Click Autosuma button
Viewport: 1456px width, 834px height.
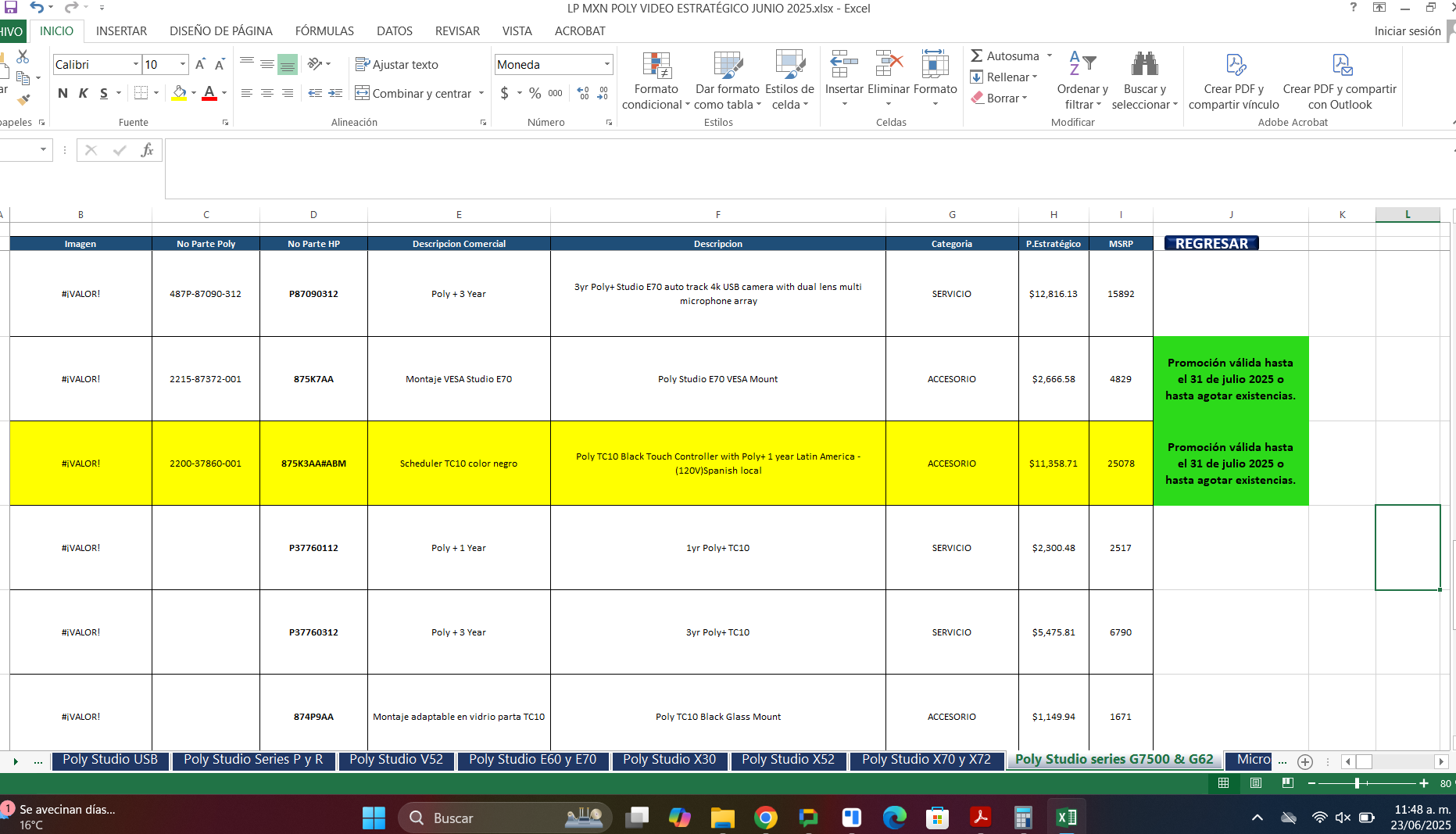1005,55
